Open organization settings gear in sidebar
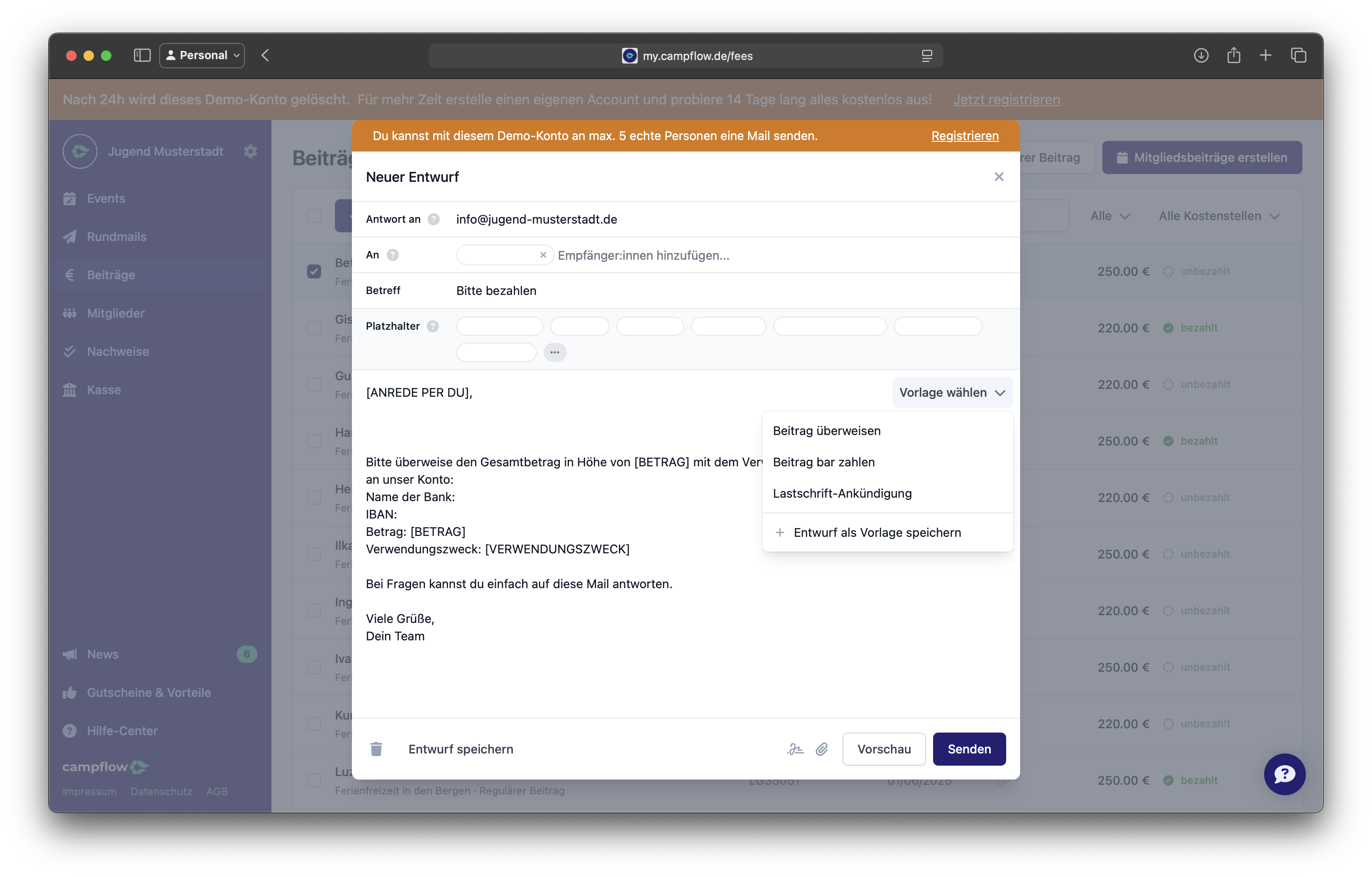Viewport: 1372px width, 877px height. click(x=250, y=151)
